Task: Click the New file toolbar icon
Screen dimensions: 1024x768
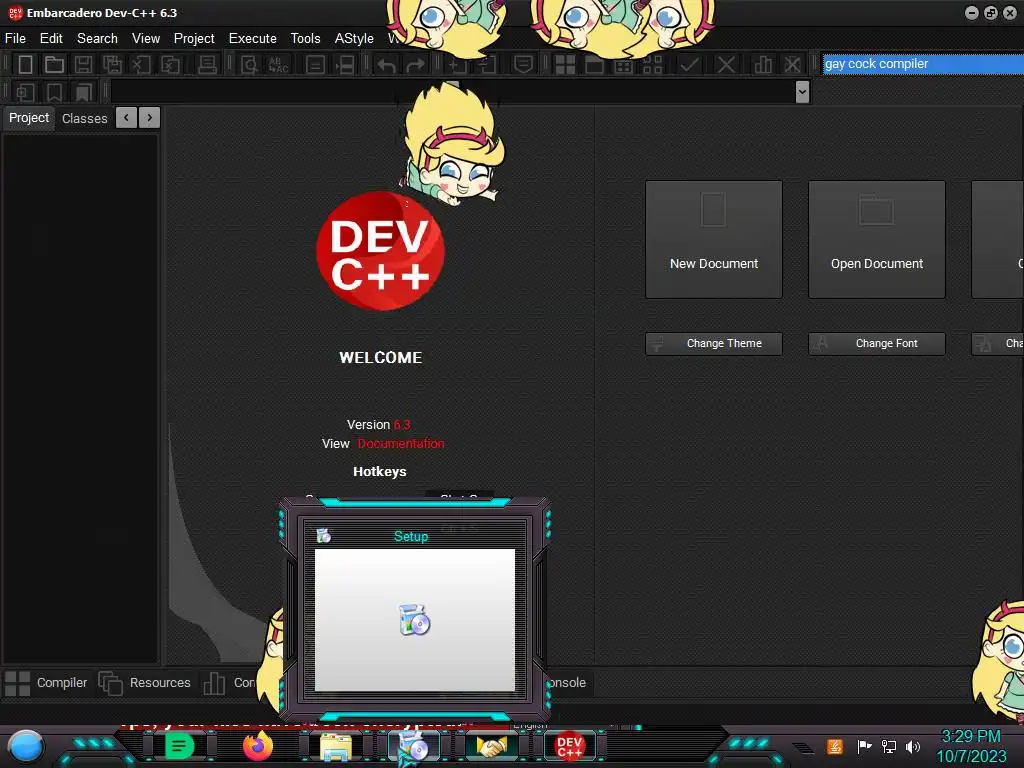Action: click(25, 64)
